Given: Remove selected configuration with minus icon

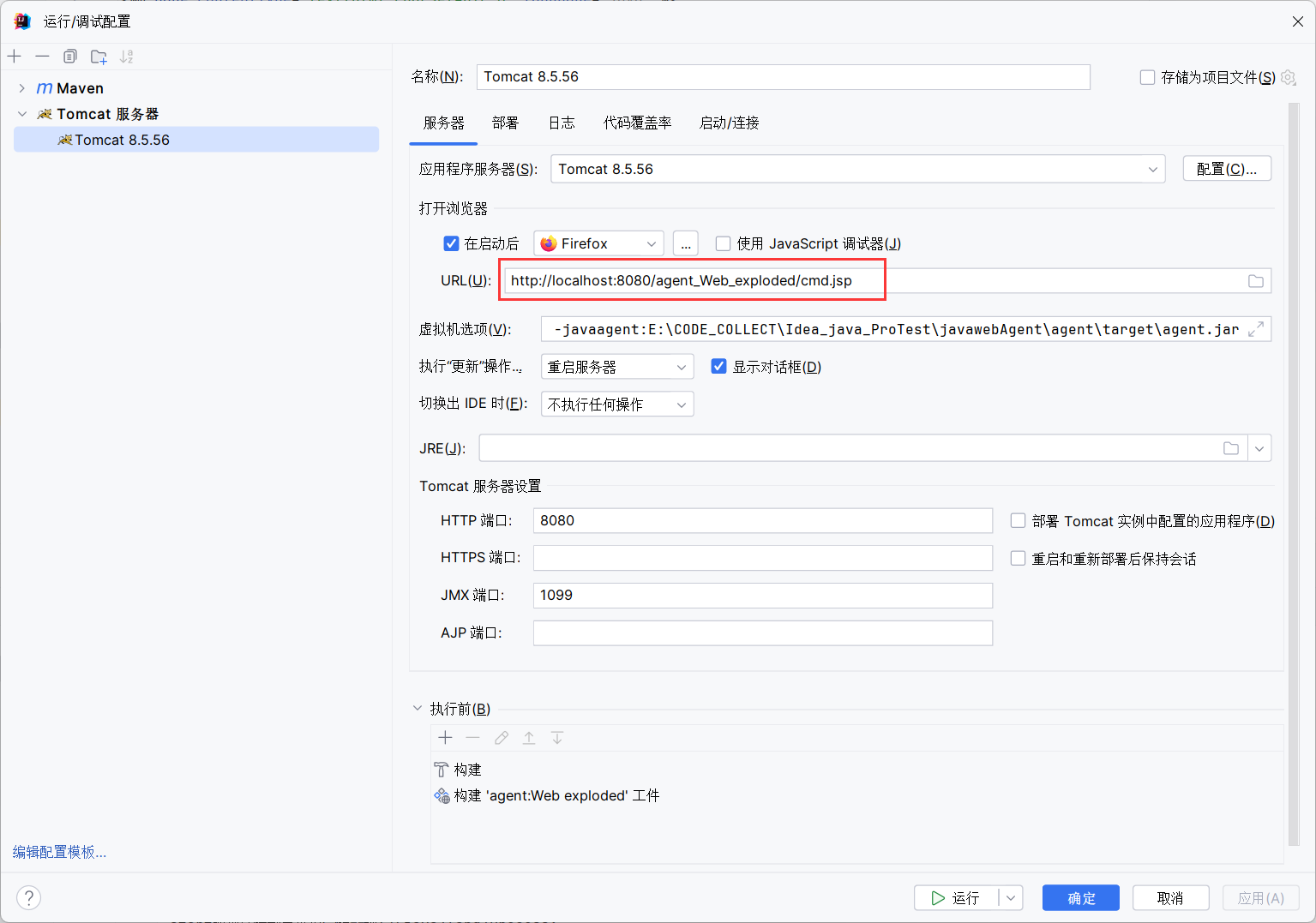Looking at the screenshot, I should (42, 57).
